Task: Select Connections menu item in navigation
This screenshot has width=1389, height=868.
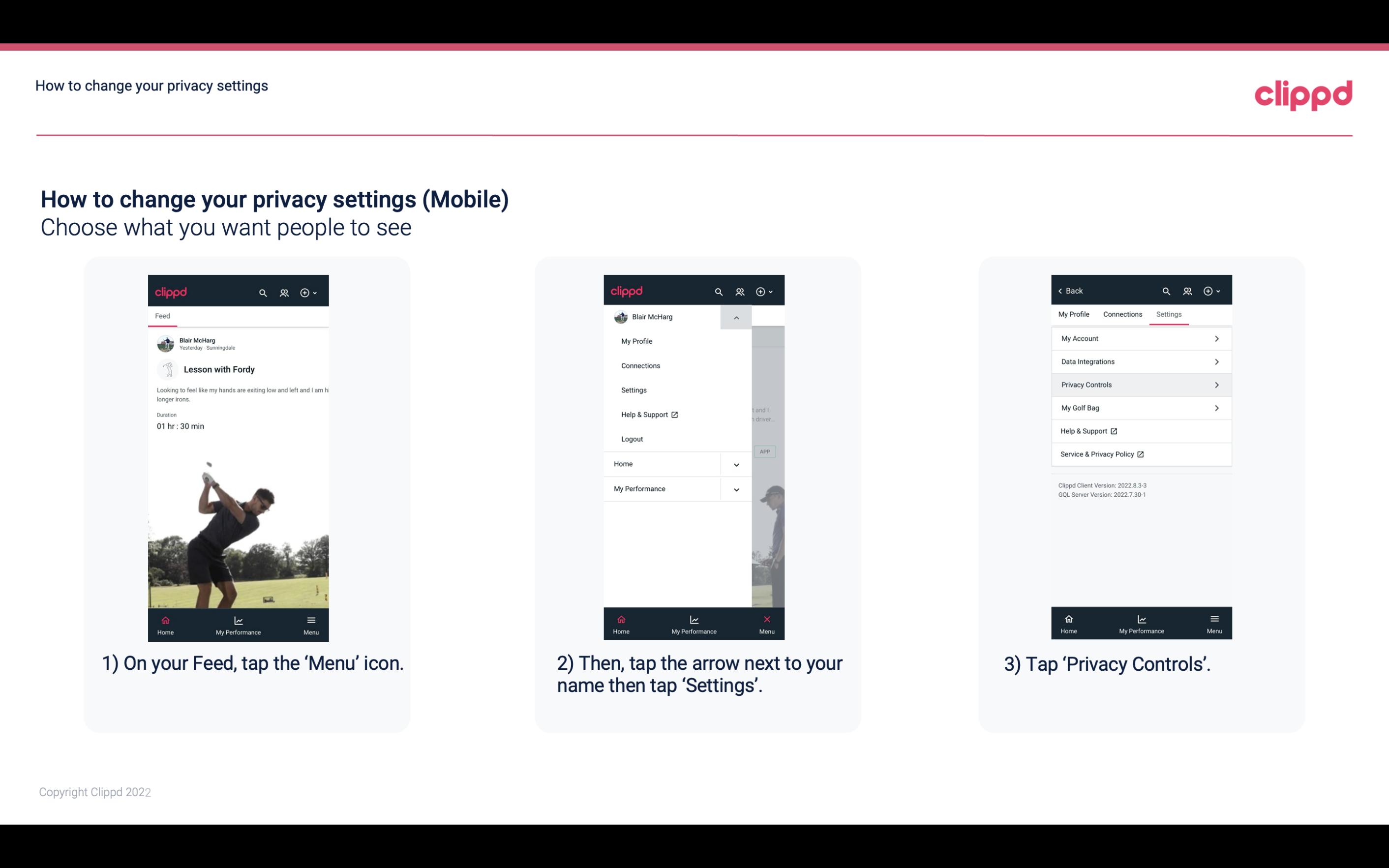Action: 641,365
